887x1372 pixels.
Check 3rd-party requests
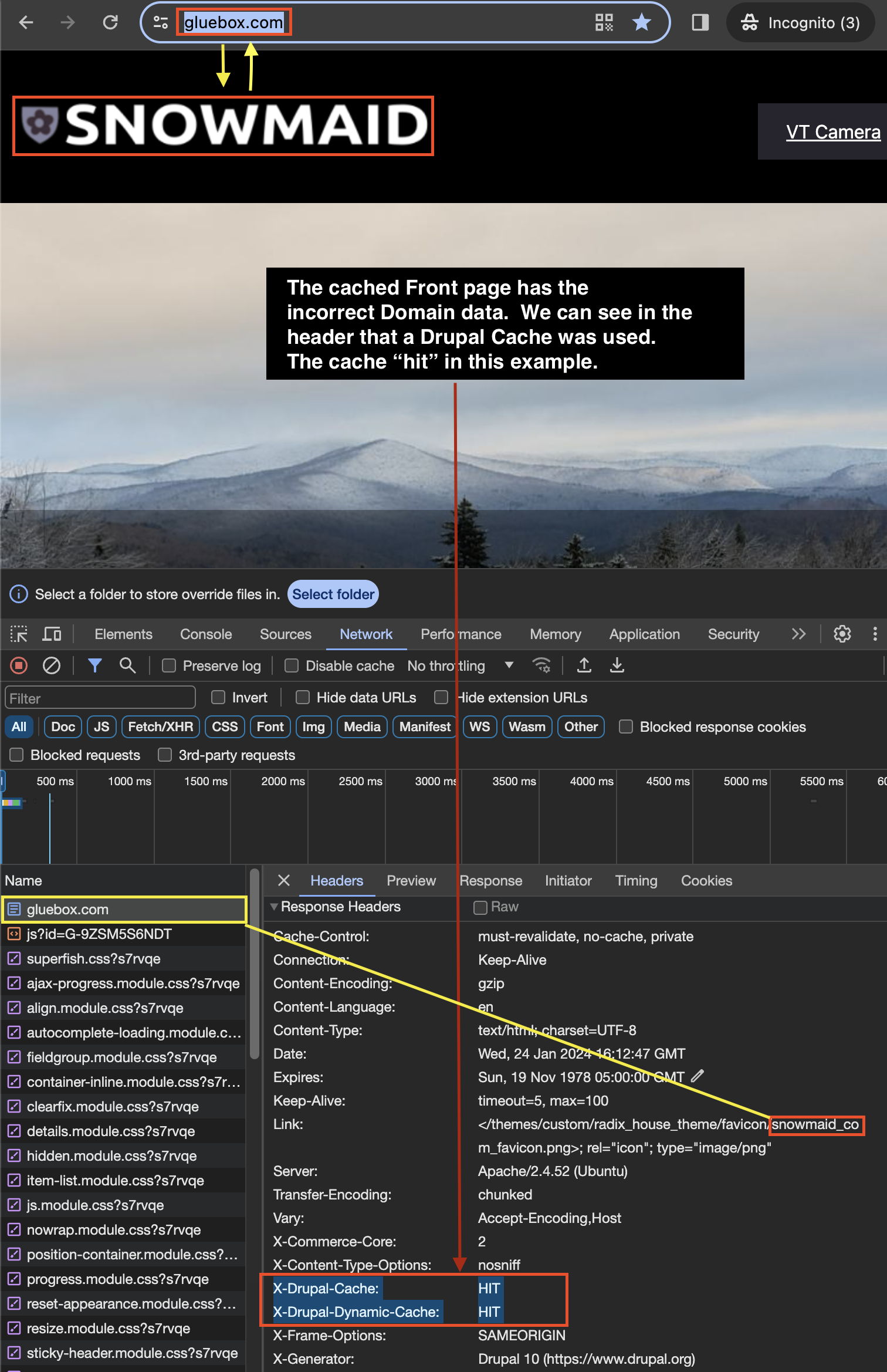165,755
